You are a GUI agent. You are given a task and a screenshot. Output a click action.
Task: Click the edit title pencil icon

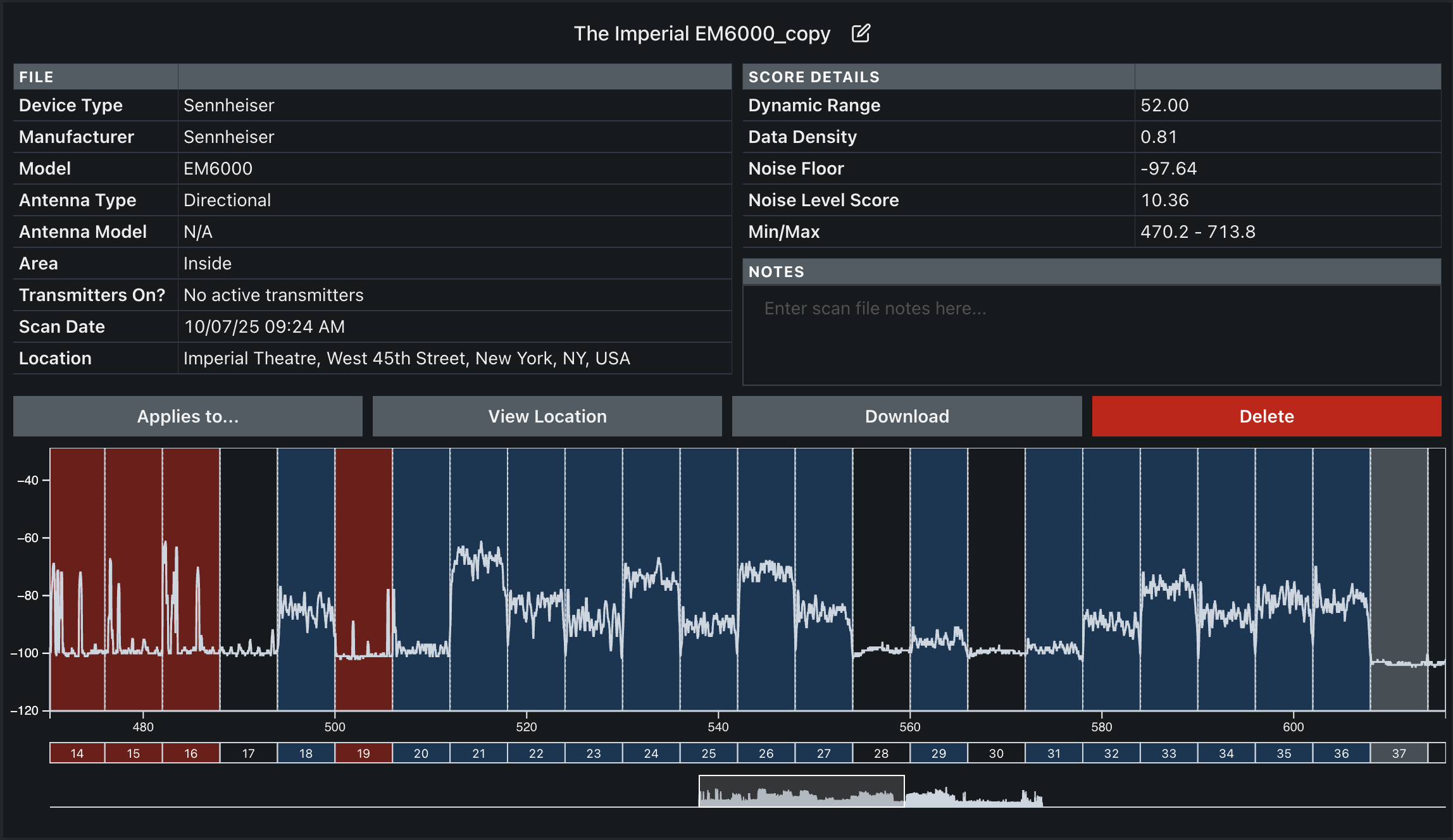tap(861, 34)
